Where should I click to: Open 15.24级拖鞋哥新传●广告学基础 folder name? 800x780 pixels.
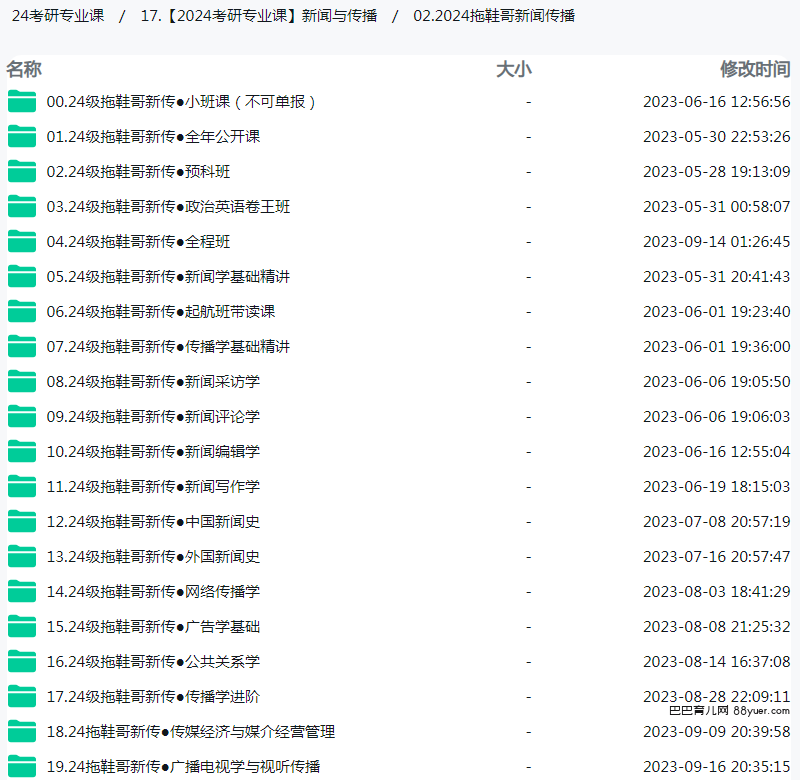153,627
